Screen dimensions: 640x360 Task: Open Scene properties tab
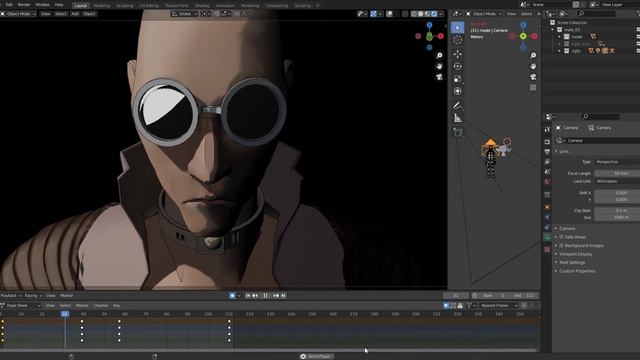(547, 172)
